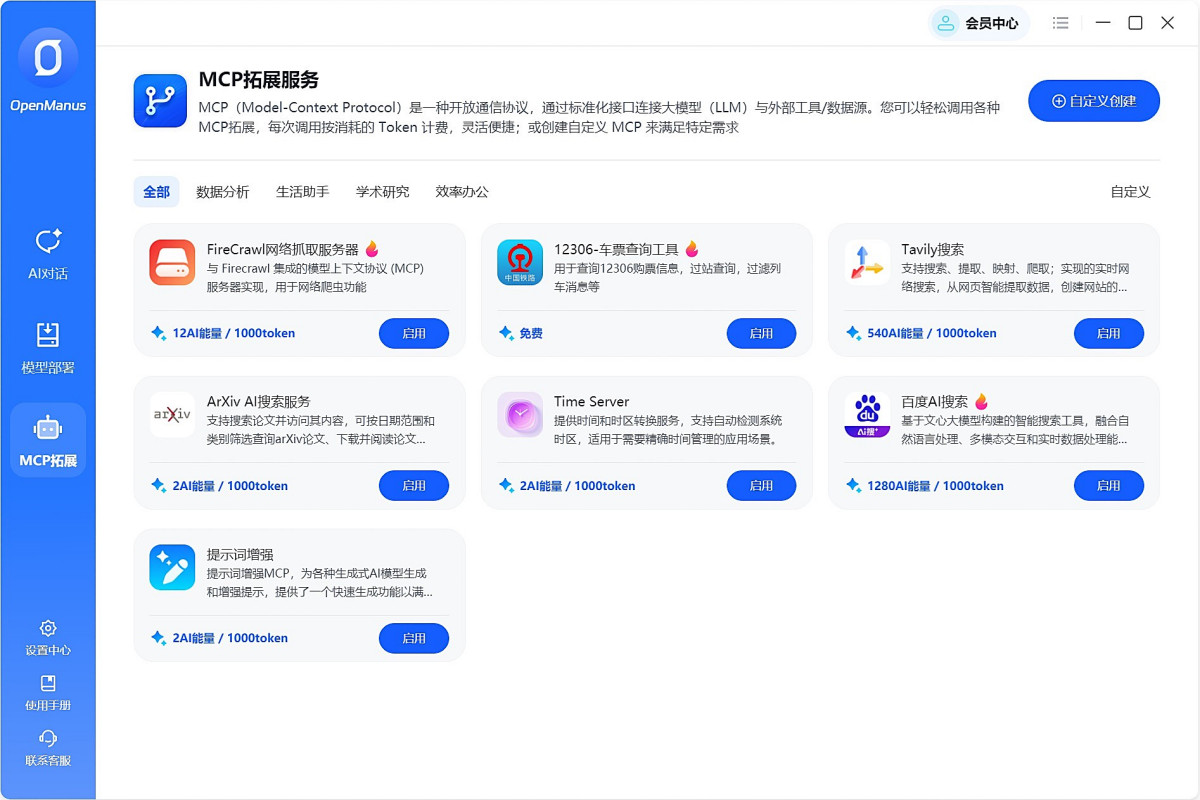Open the ArXiv AI搜索服务 card title

(x=258, y=402)
